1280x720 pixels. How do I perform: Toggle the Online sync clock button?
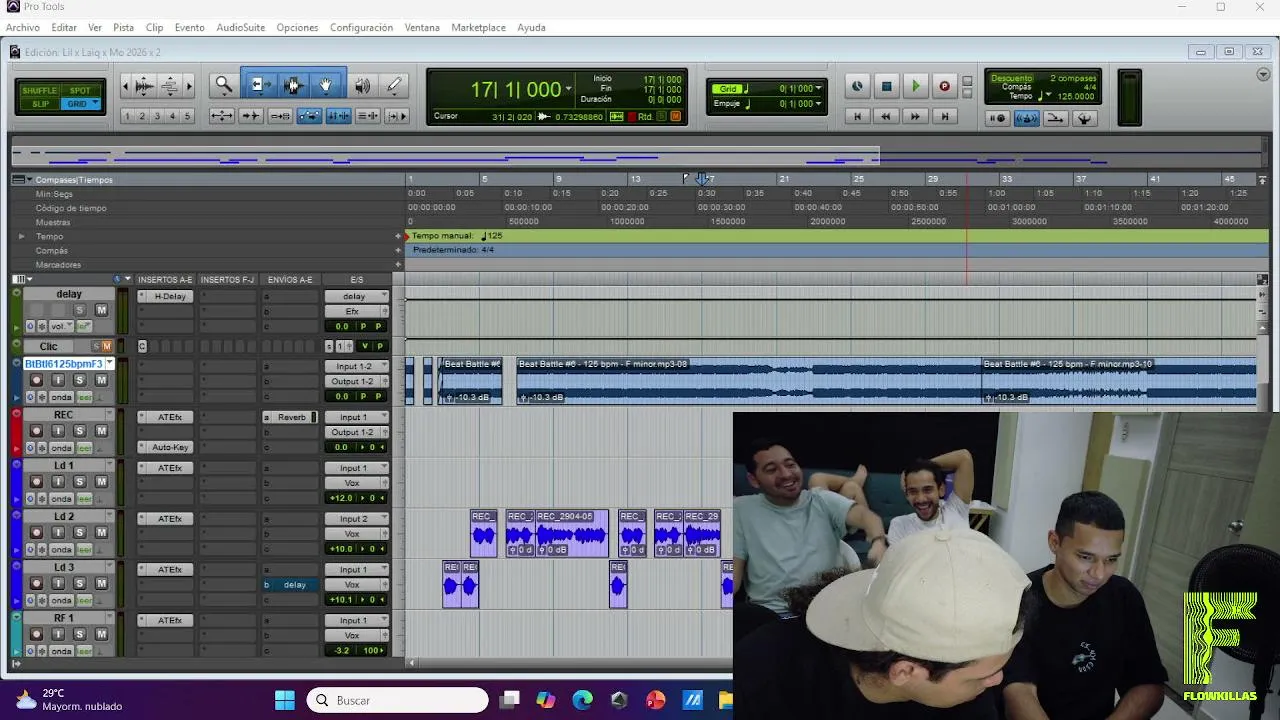(857, 87)
